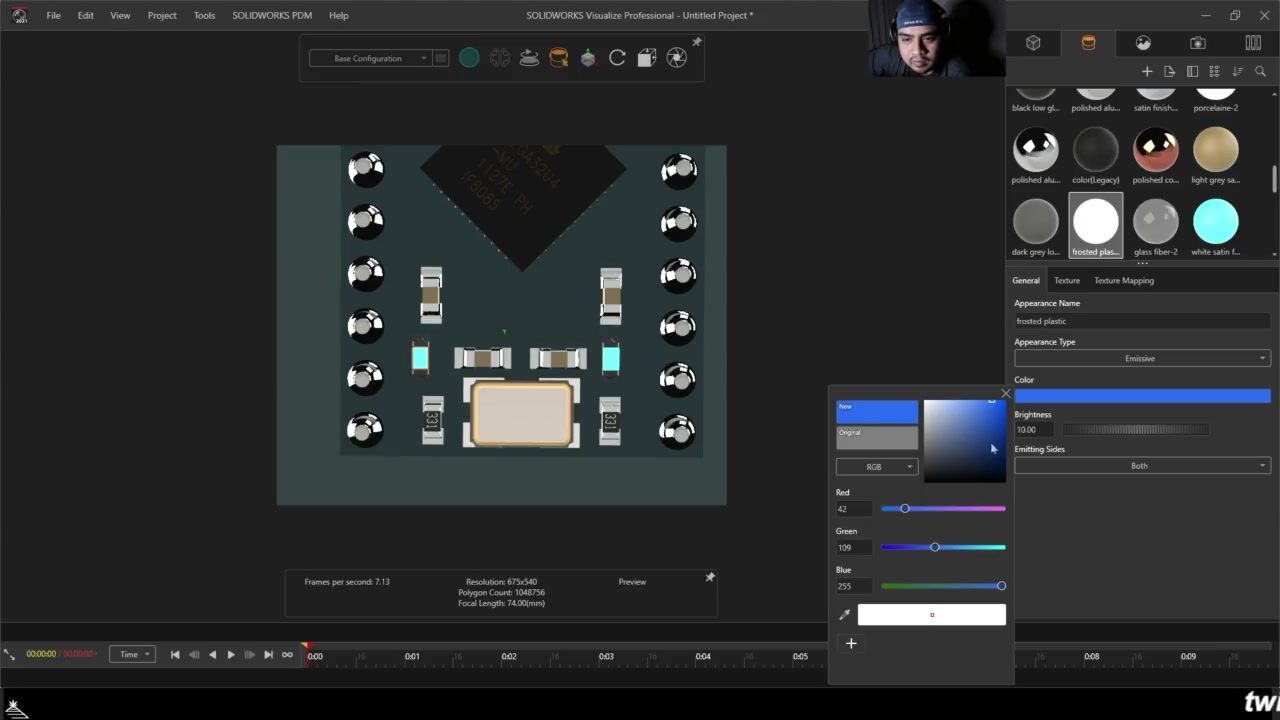1280x720 pixels.
Task: Switch to the Cameras panel tab
Action: click(1197, 43)
